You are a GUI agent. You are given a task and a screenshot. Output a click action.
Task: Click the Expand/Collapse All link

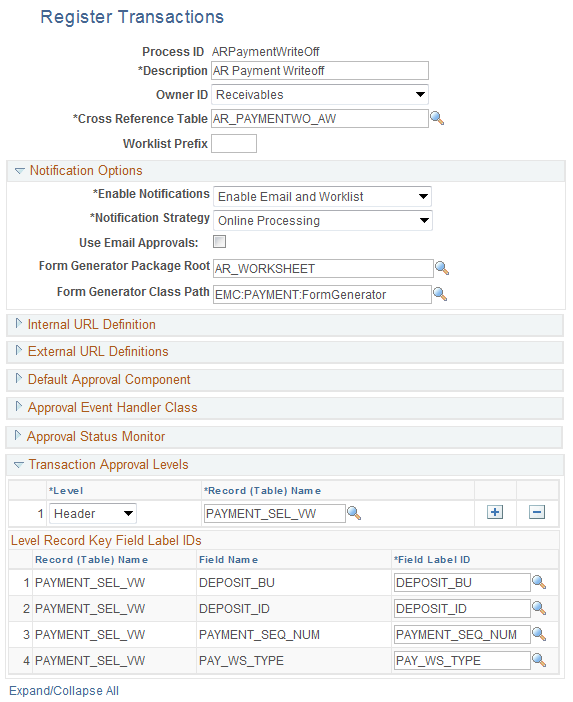64,690
